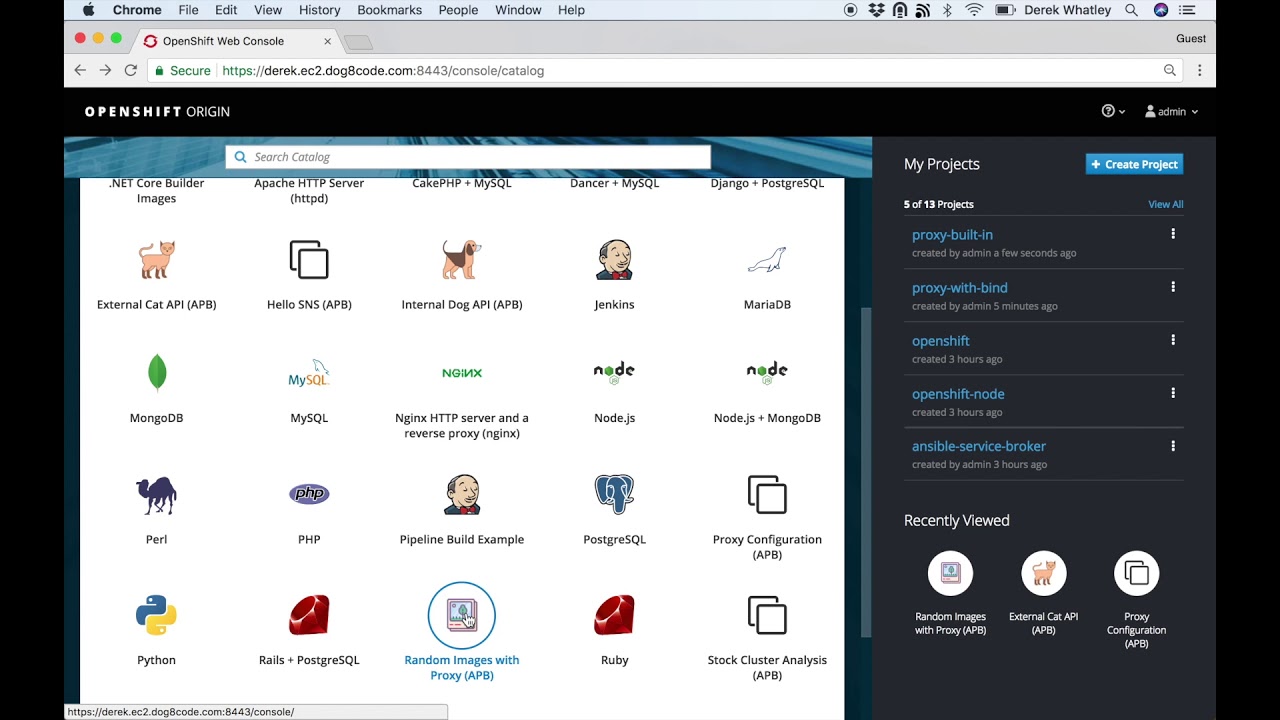Open the CakePHP + MySQL catalog entry
The width and height of the screenshot is (1280, 720).
462,184
